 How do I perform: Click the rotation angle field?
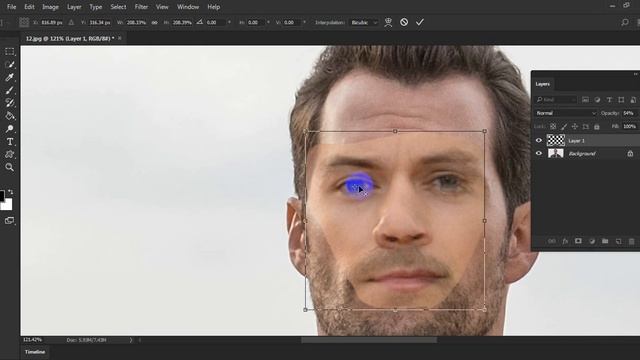click(215, 22)
